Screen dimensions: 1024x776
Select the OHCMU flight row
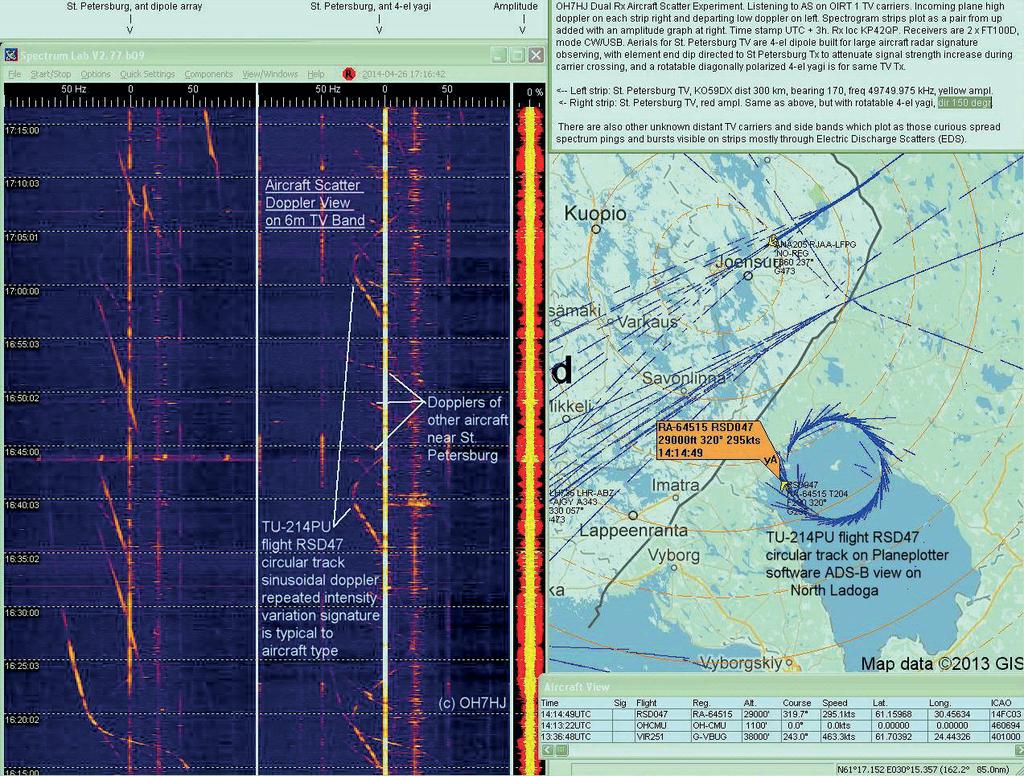(x=781, y=726)
